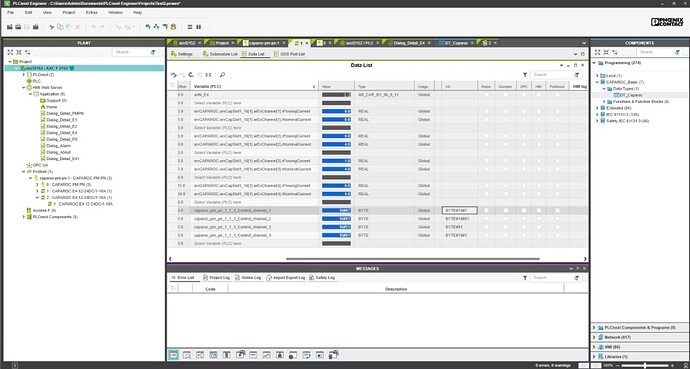Open the Safety Log tab

pyautogui.click(x=322, y=278)
